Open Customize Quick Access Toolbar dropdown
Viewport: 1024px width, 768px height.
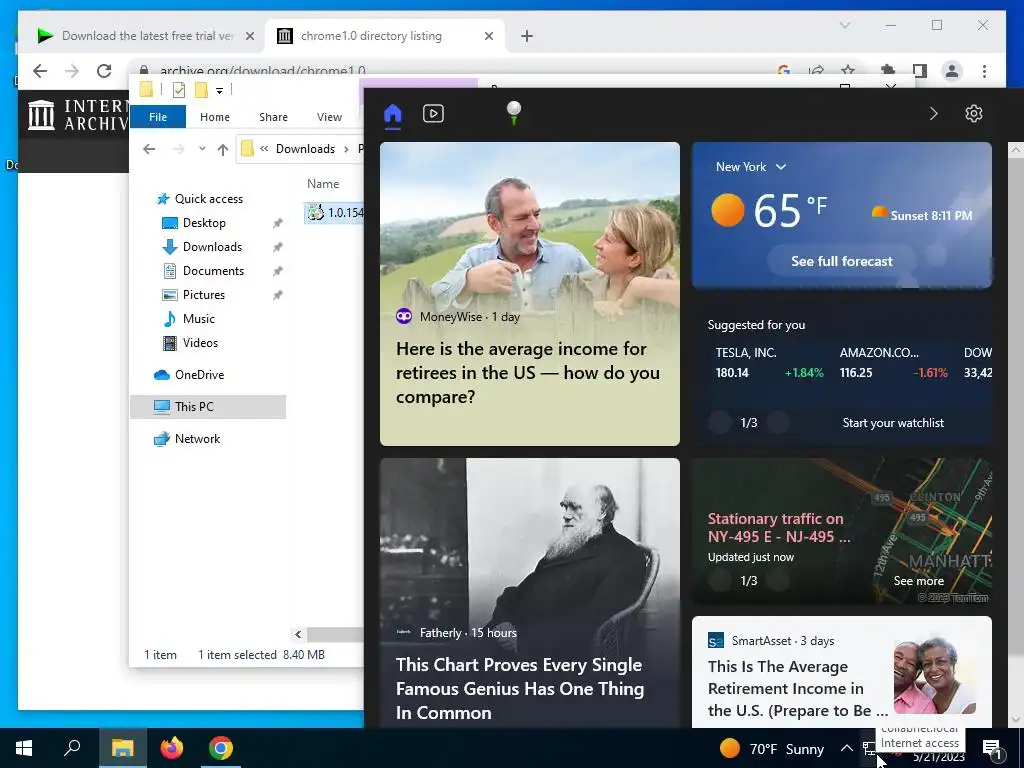point(219,91)
